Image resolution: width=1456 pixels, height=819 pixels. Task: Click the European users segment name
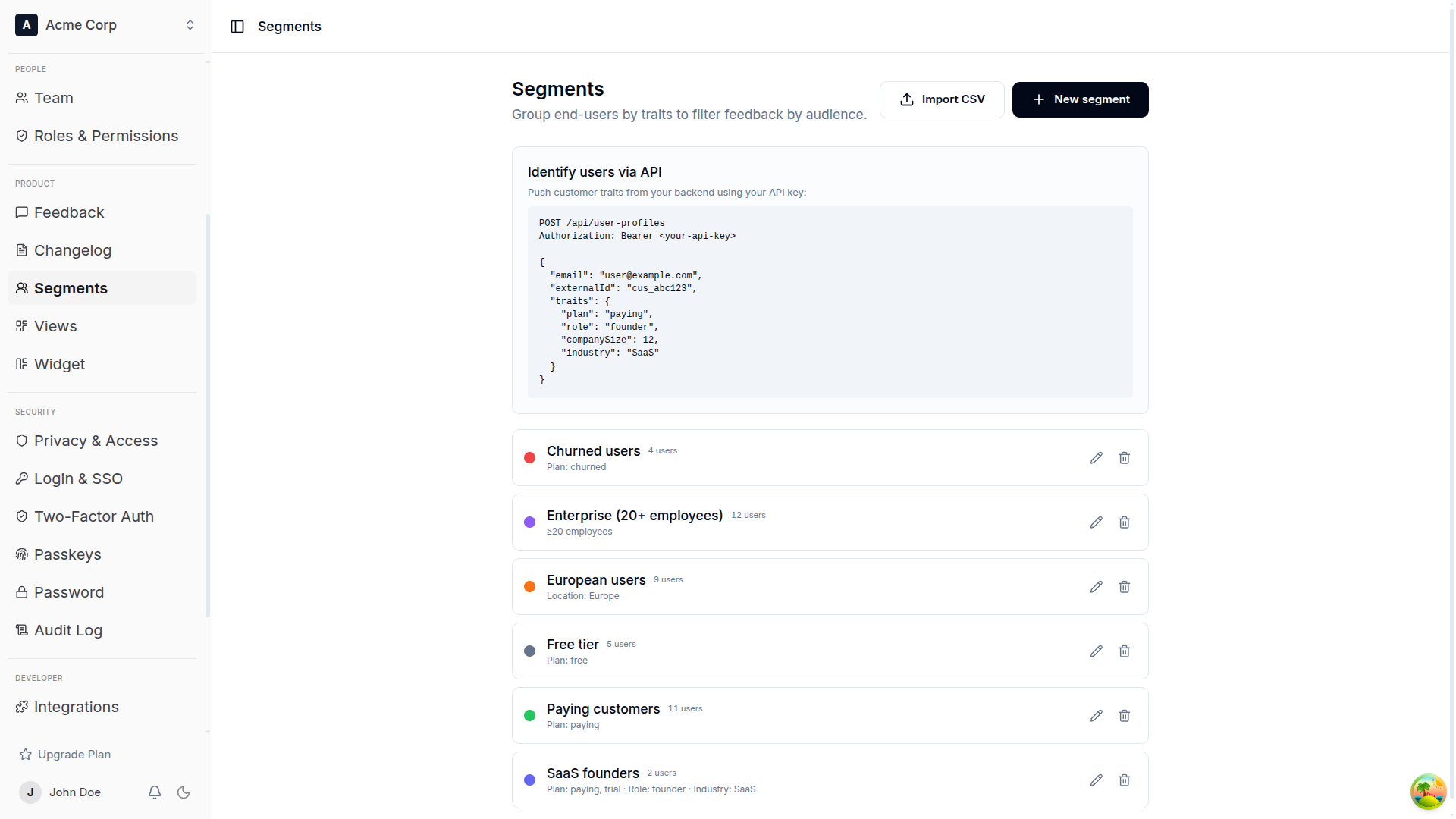tap(596, 580)
